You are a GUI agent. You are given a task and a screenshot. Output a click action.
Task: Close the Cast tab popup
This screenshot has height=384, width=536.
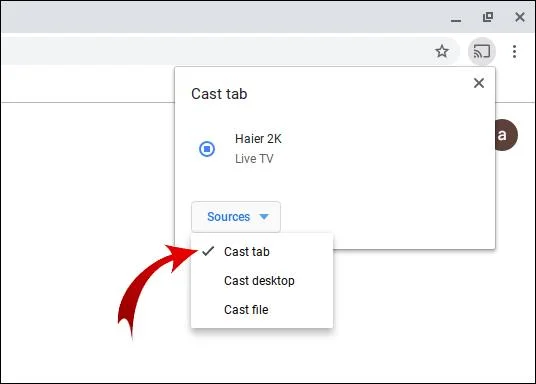coord(479,83)
